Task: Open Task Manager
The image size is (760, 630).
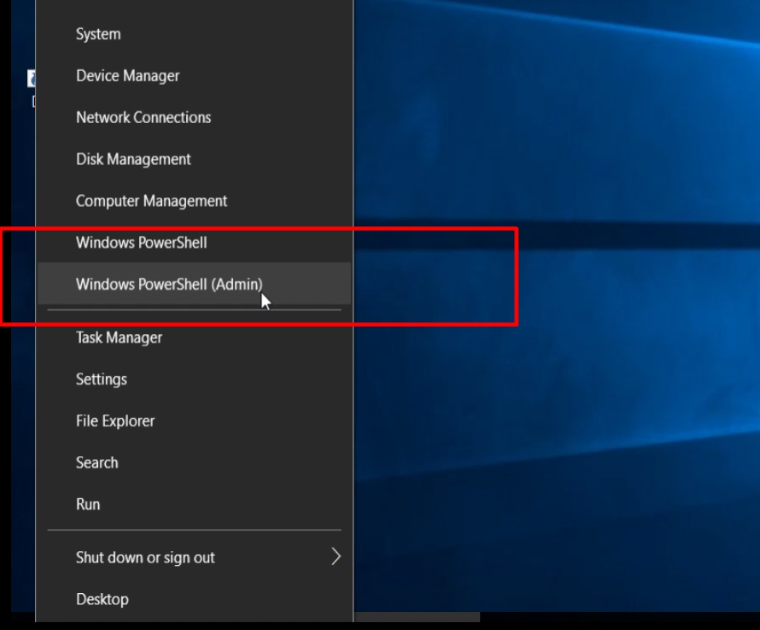Action: click(x=194, y=337)
